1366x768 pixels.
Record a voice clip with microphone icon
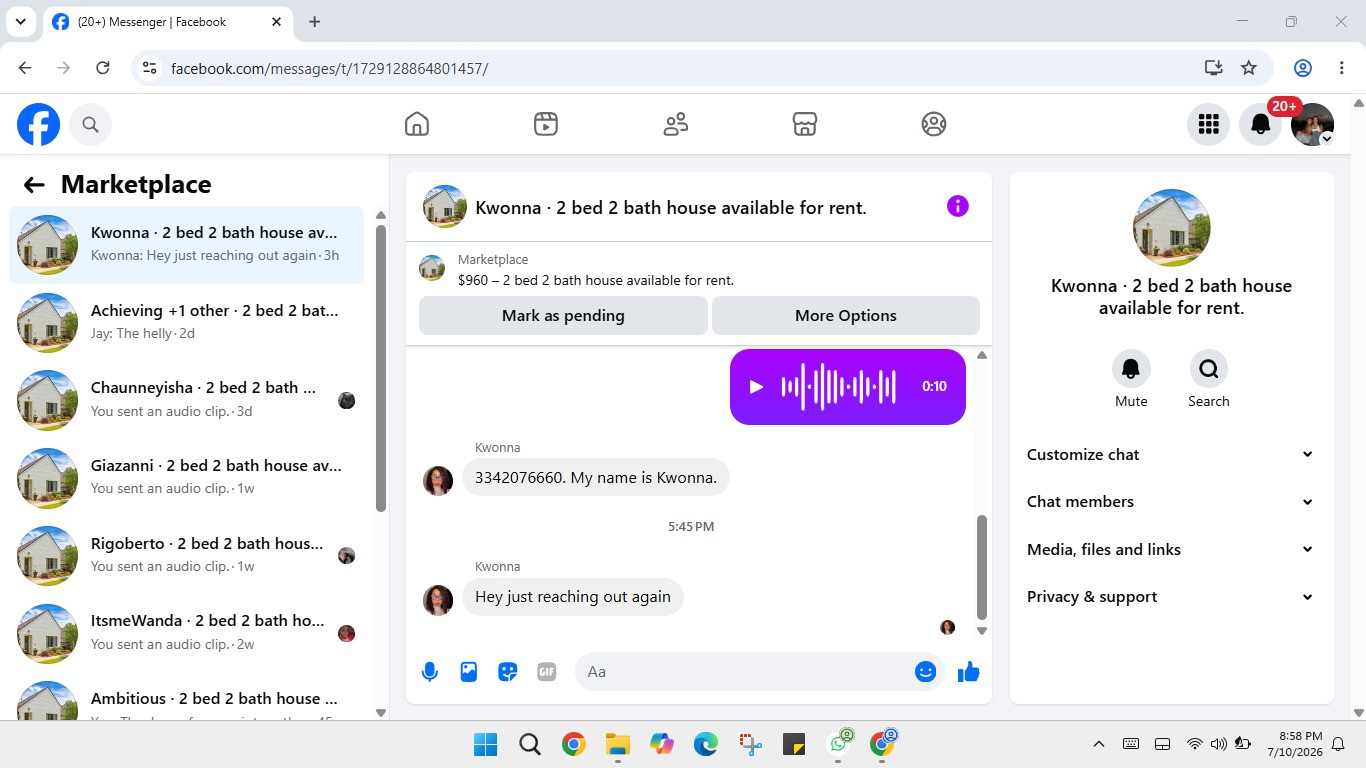click(x=430, y=672)
